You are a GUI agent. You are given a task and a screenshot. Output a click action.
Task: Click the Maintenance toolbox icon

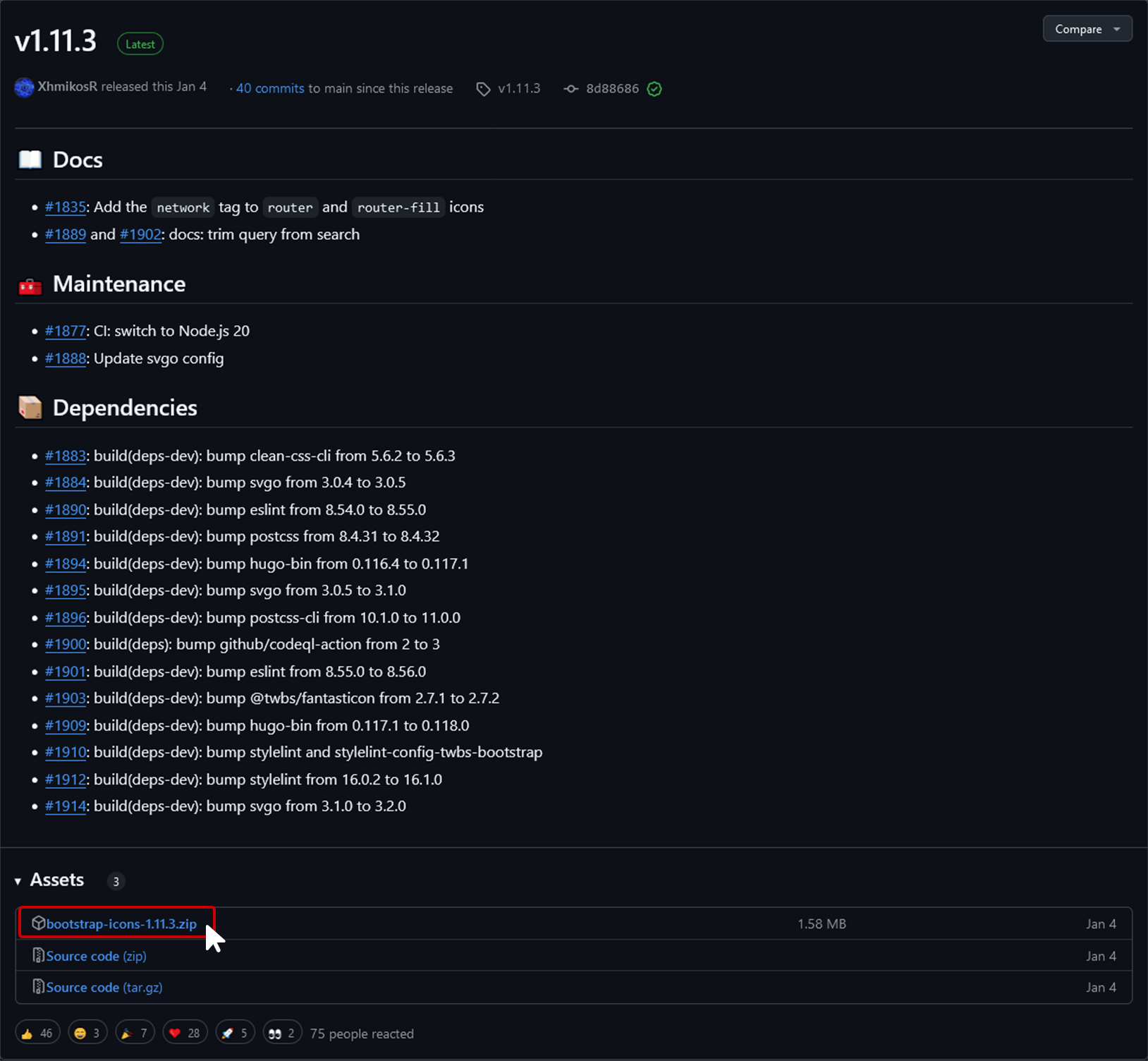30,284
